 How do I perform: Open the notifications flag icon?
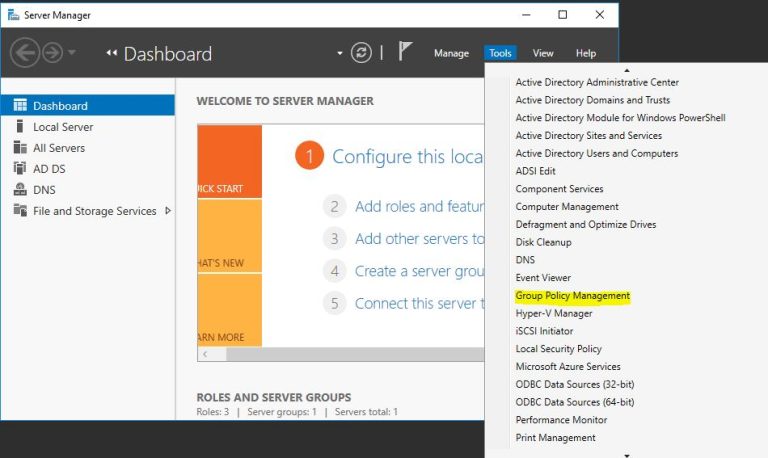[x=405, y=53]
